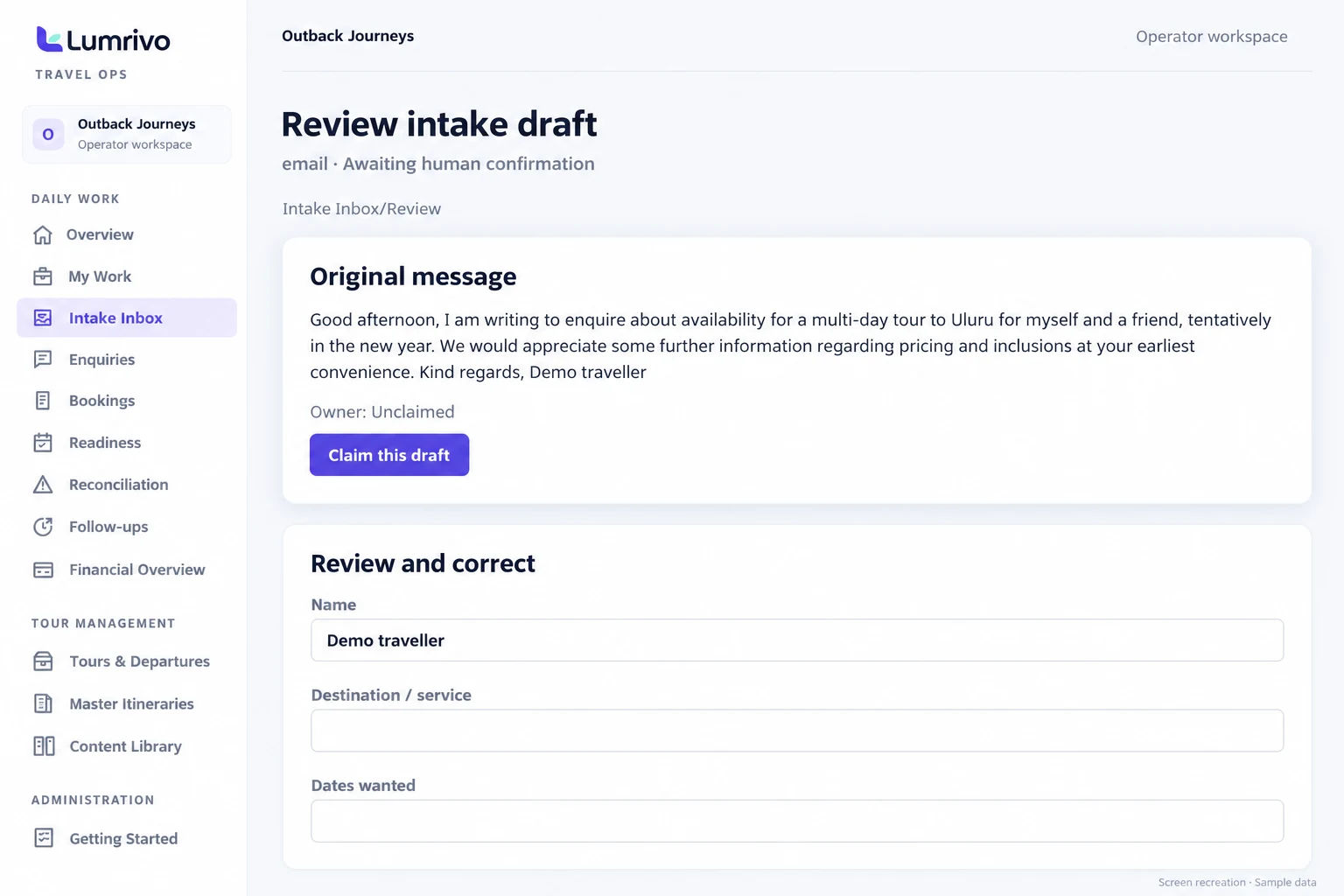Click into Destination / service field
This screenshot has height=896, width=1344.
point(797,731)
